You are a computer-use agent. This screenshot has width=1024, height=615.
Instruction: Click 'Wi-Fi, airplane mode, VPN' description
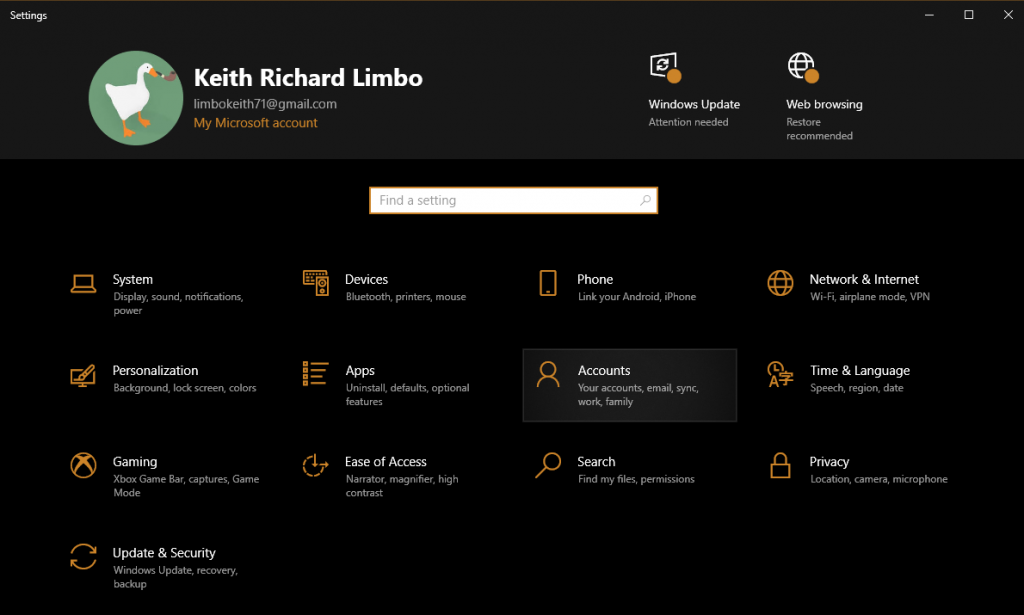point(870,296)
